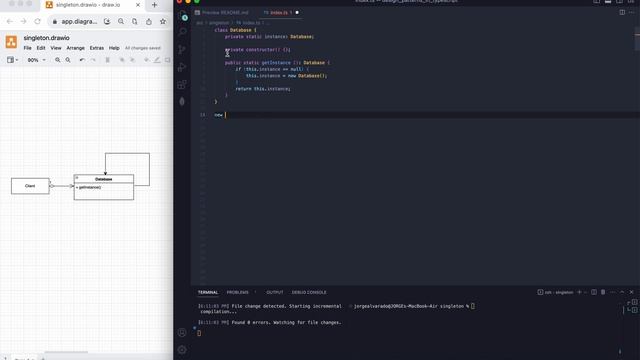This screenshot has width=640, height=360.
Task: Close the terminal panel
Action: point(631,292)
